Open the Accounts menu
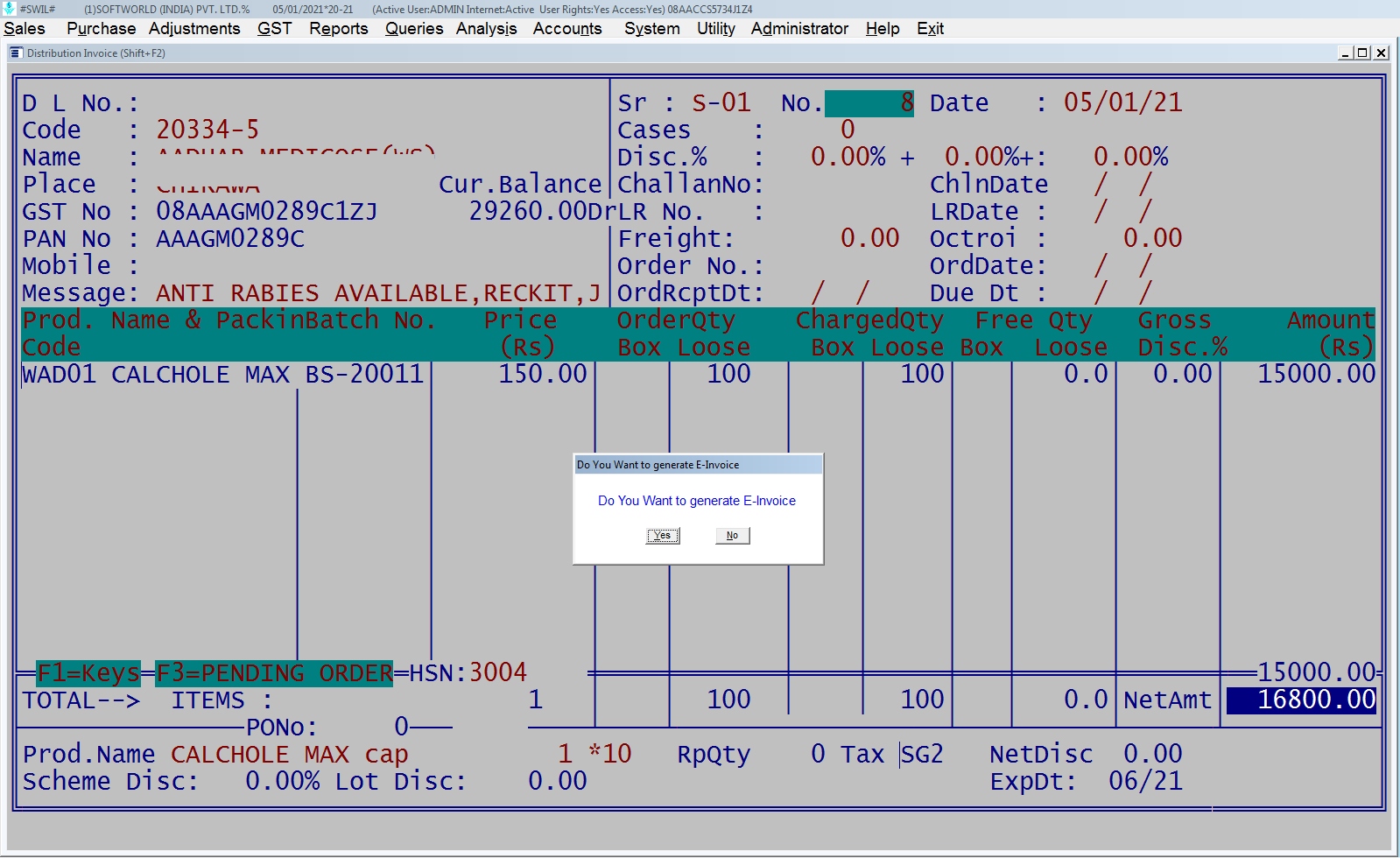The height and width of the screenshot is (858, 1400). (x=567, y=29)
